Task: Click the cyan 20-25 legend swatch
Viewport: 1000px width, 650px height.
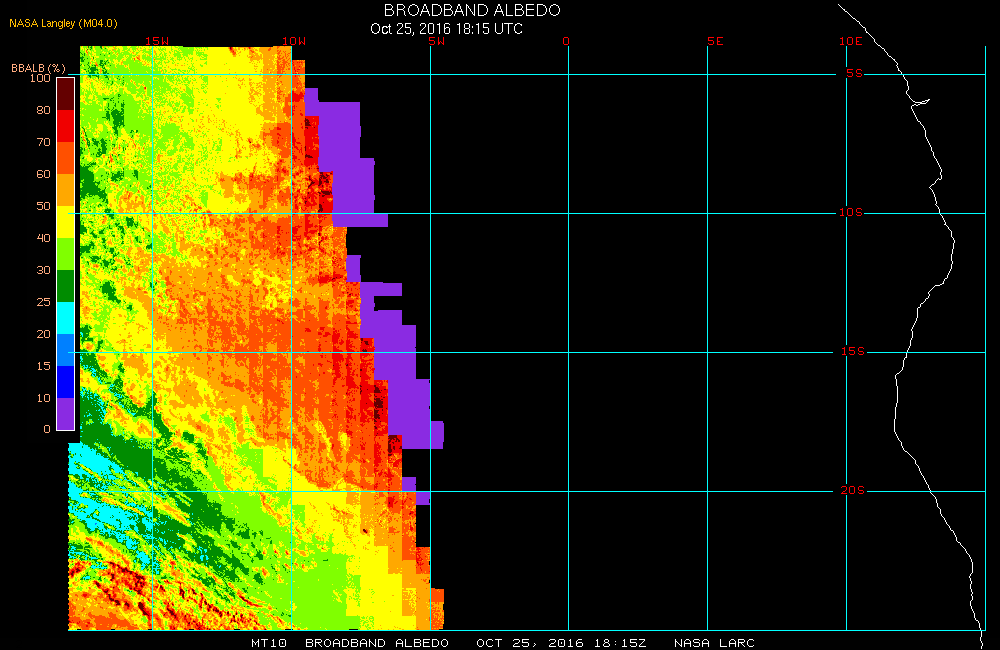Action: coord(66,318)
